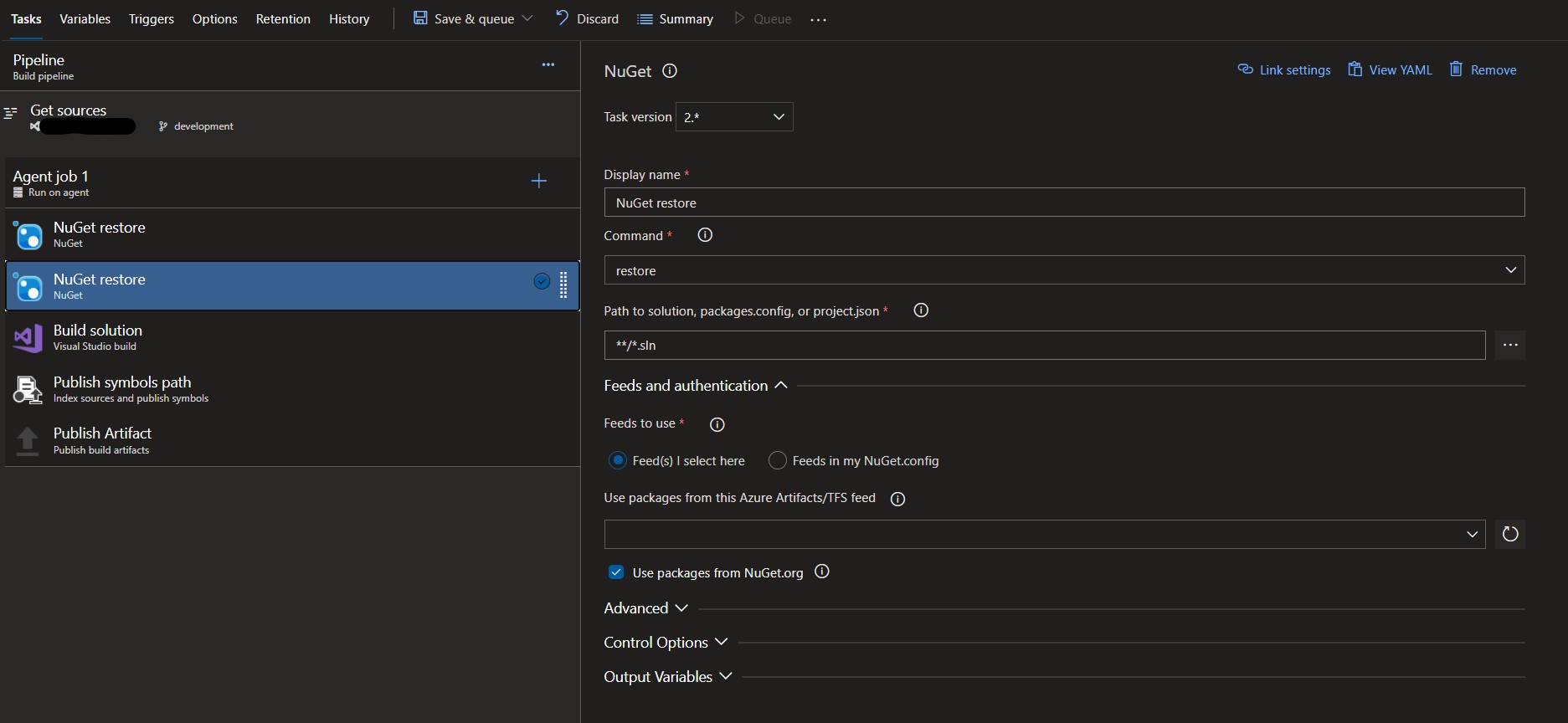Open the Triggers tab
This screenshot has width=1568, height=723.
(x=152, y=18)
